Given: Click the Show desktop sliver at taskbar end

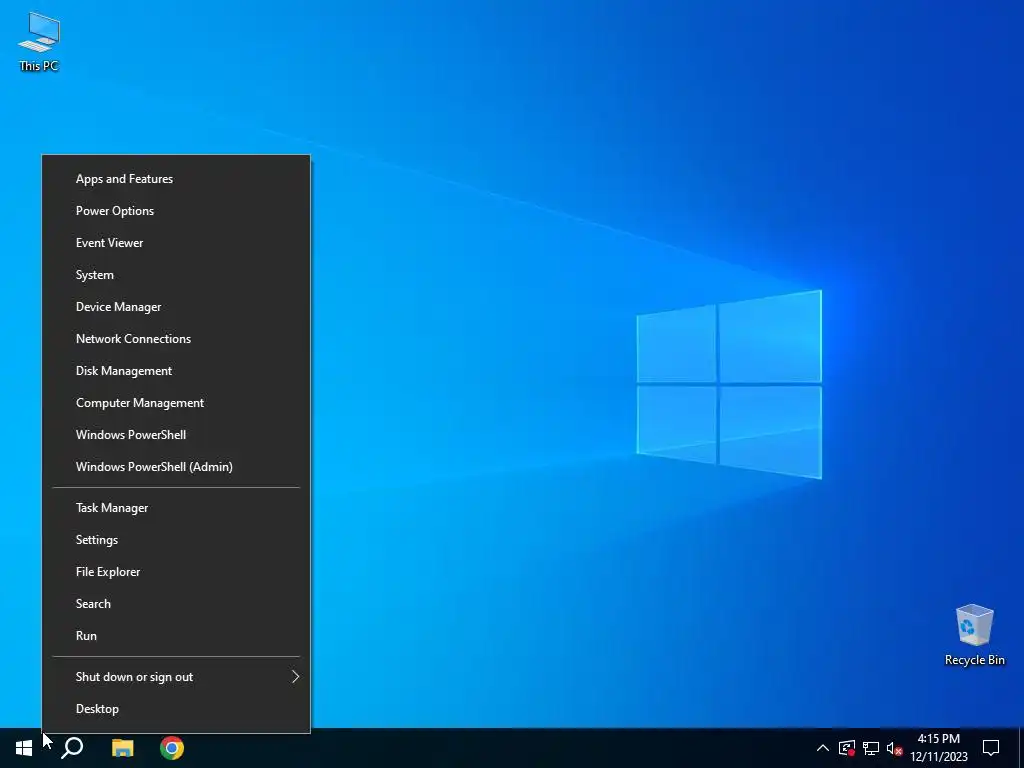Looking at the screenshot, I should click(x=1021, y=748).
